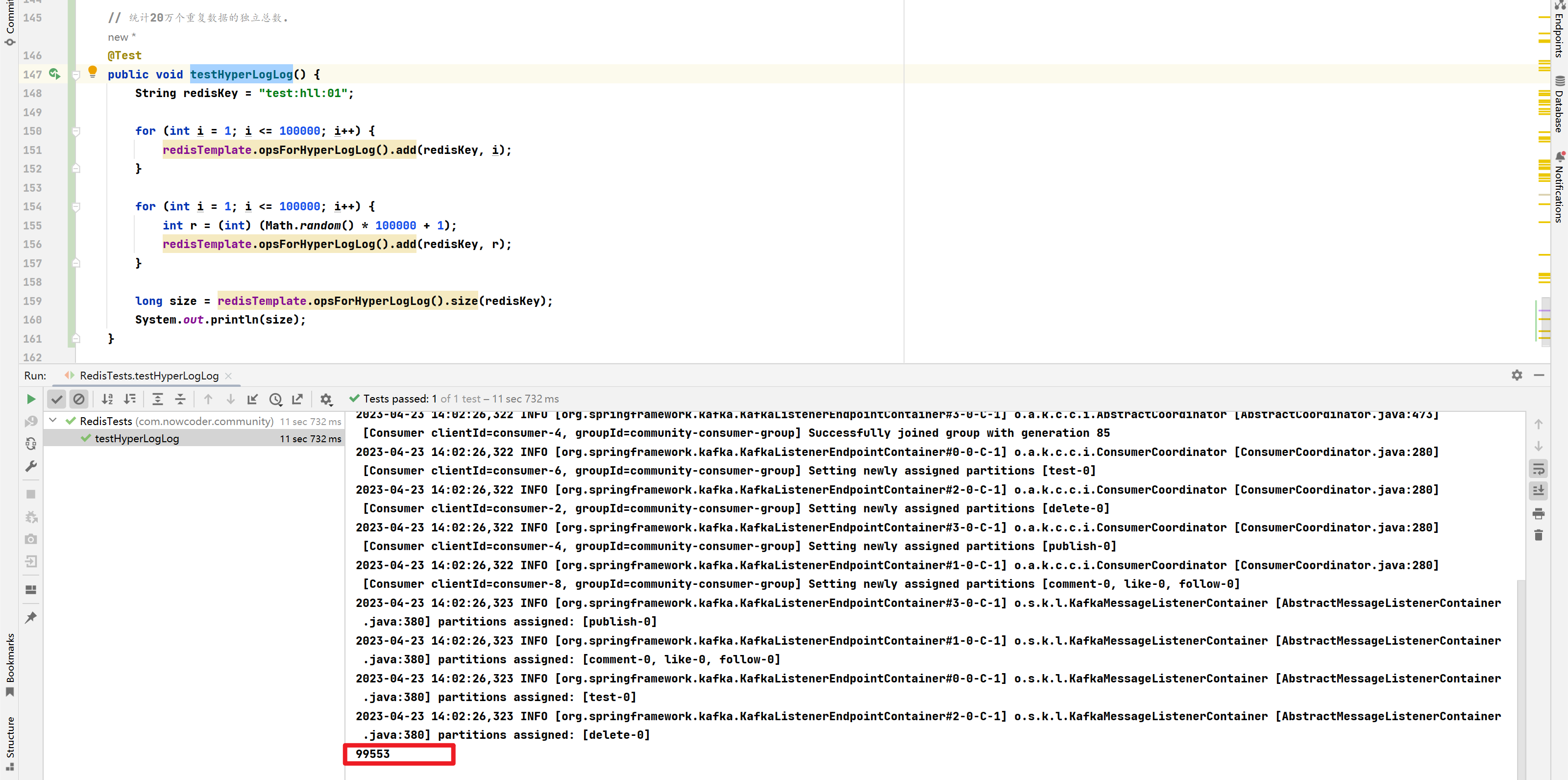Export test results icon
The height and width of the screenshot is (780, 1568).
coord(297,399)
